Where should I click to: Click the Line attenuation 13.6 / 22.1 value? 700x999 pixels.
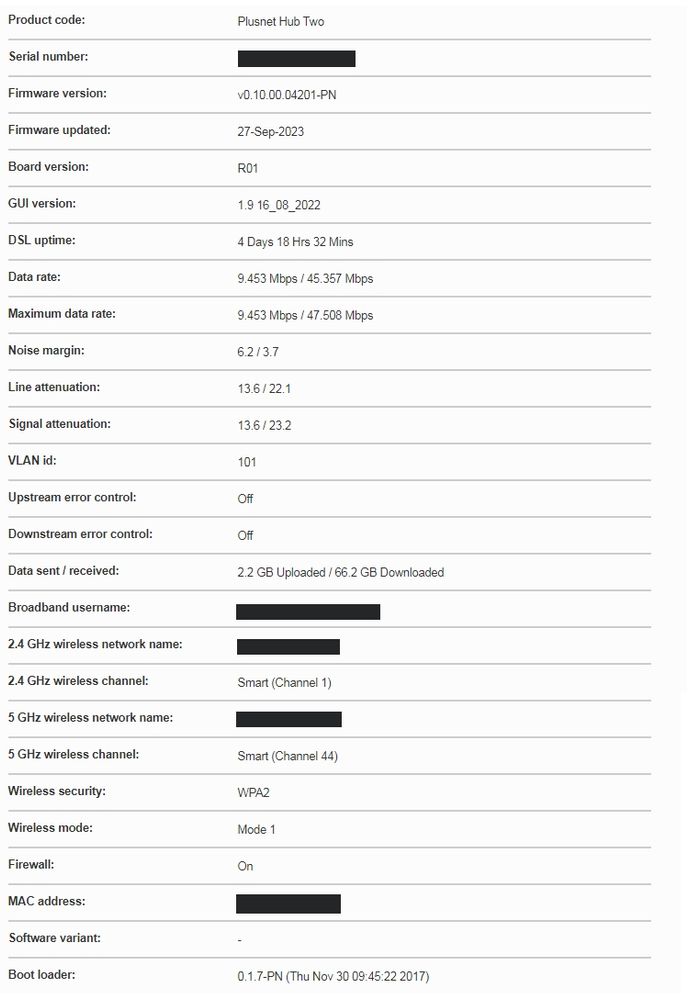(x=263, y=388)
